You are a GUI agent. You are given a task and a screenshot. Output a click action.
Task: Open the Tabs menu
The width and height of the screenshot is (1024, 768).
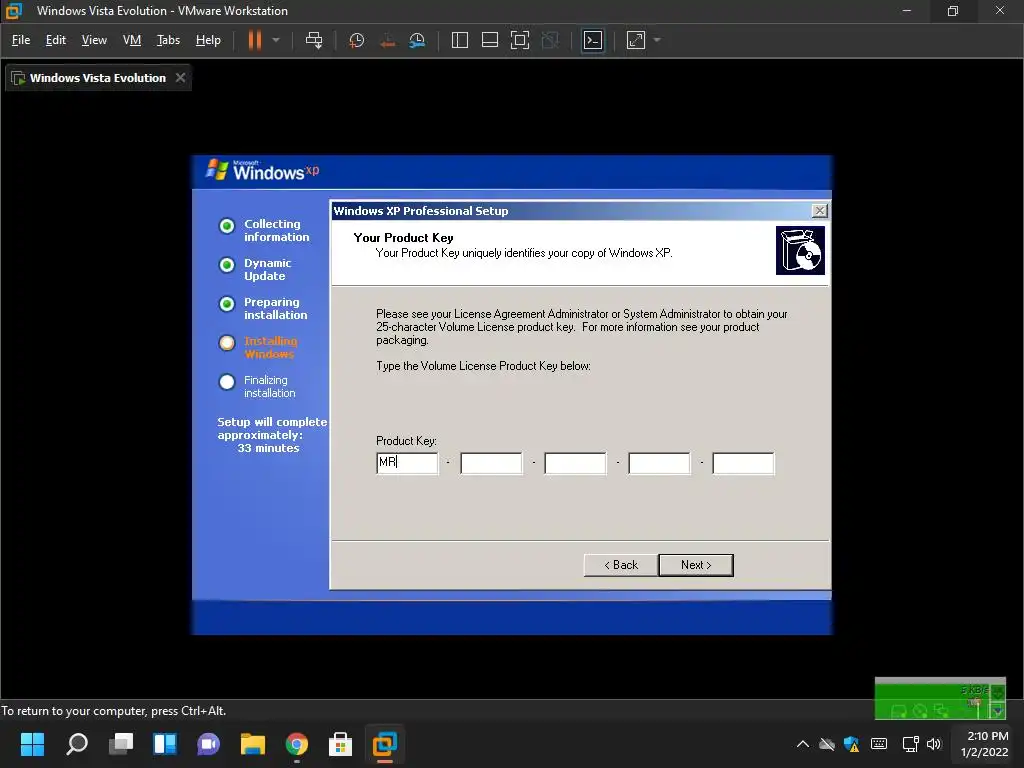point(168,40)
